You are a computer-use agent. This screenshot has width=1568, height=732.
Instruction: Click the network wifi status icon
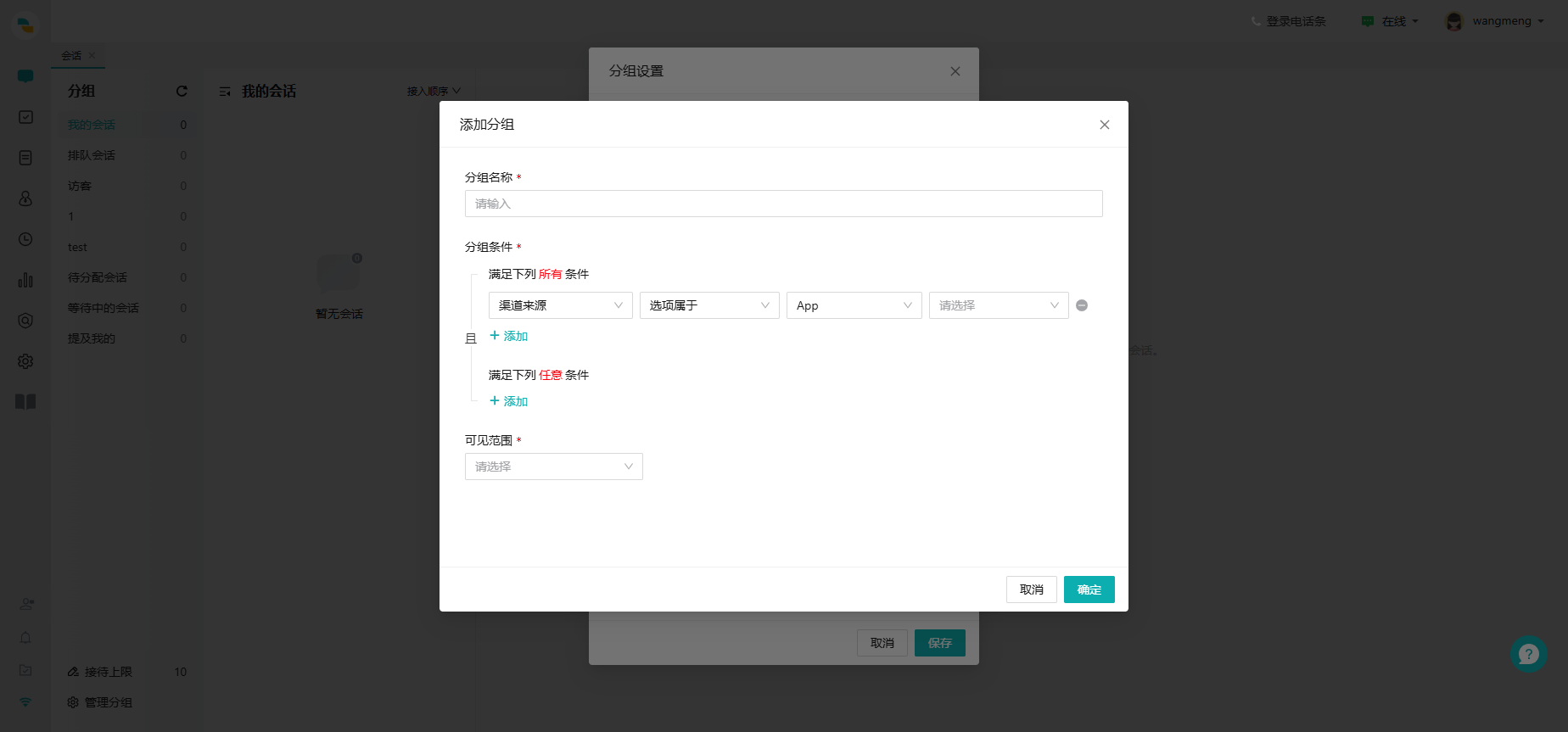point(25,702)
